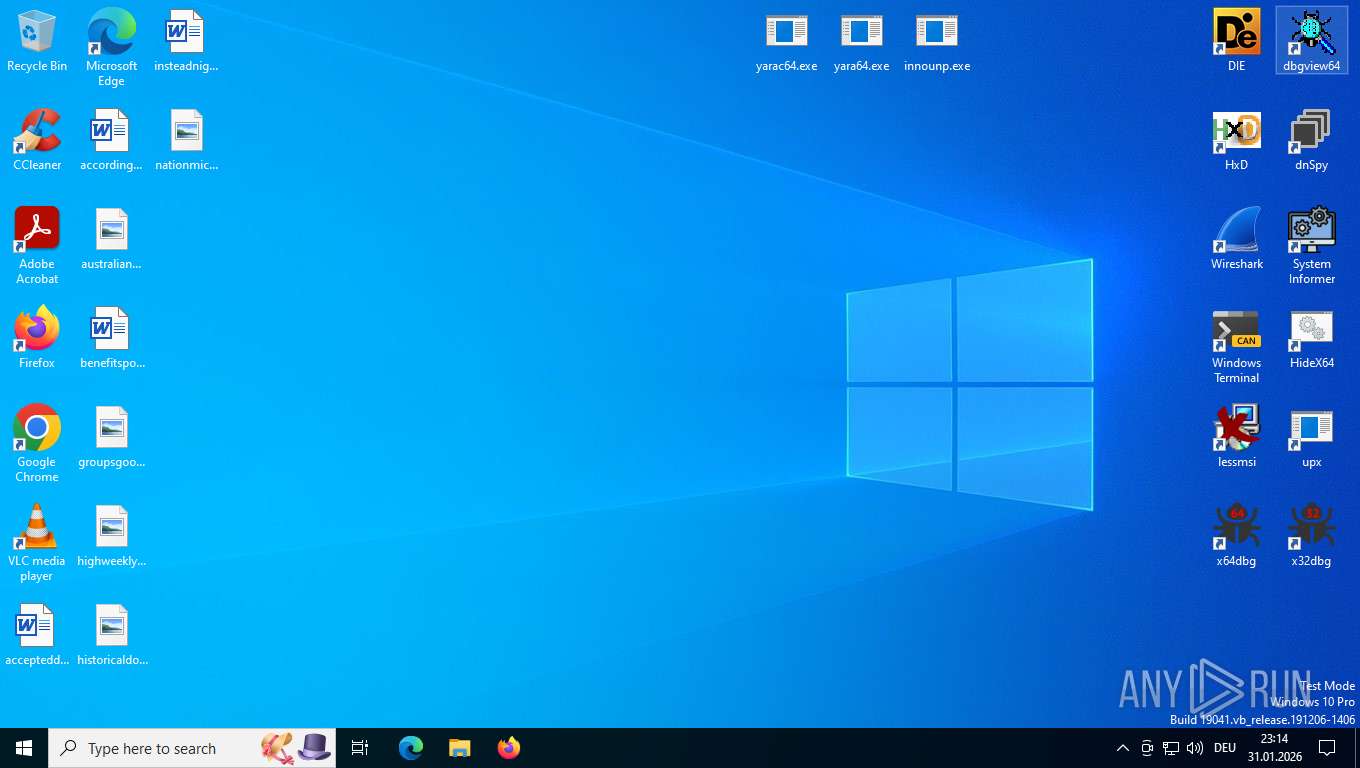Open the notification Action Center
This screenshot has height=768, width=1360.
[x=1327, y=748]
